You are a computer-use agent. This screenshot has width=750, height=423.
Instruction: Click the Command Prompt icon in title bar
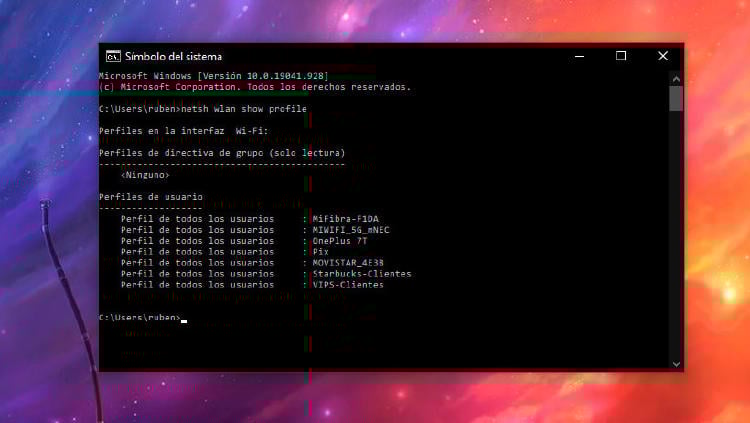pyautogui.click(x=113, y=56)
